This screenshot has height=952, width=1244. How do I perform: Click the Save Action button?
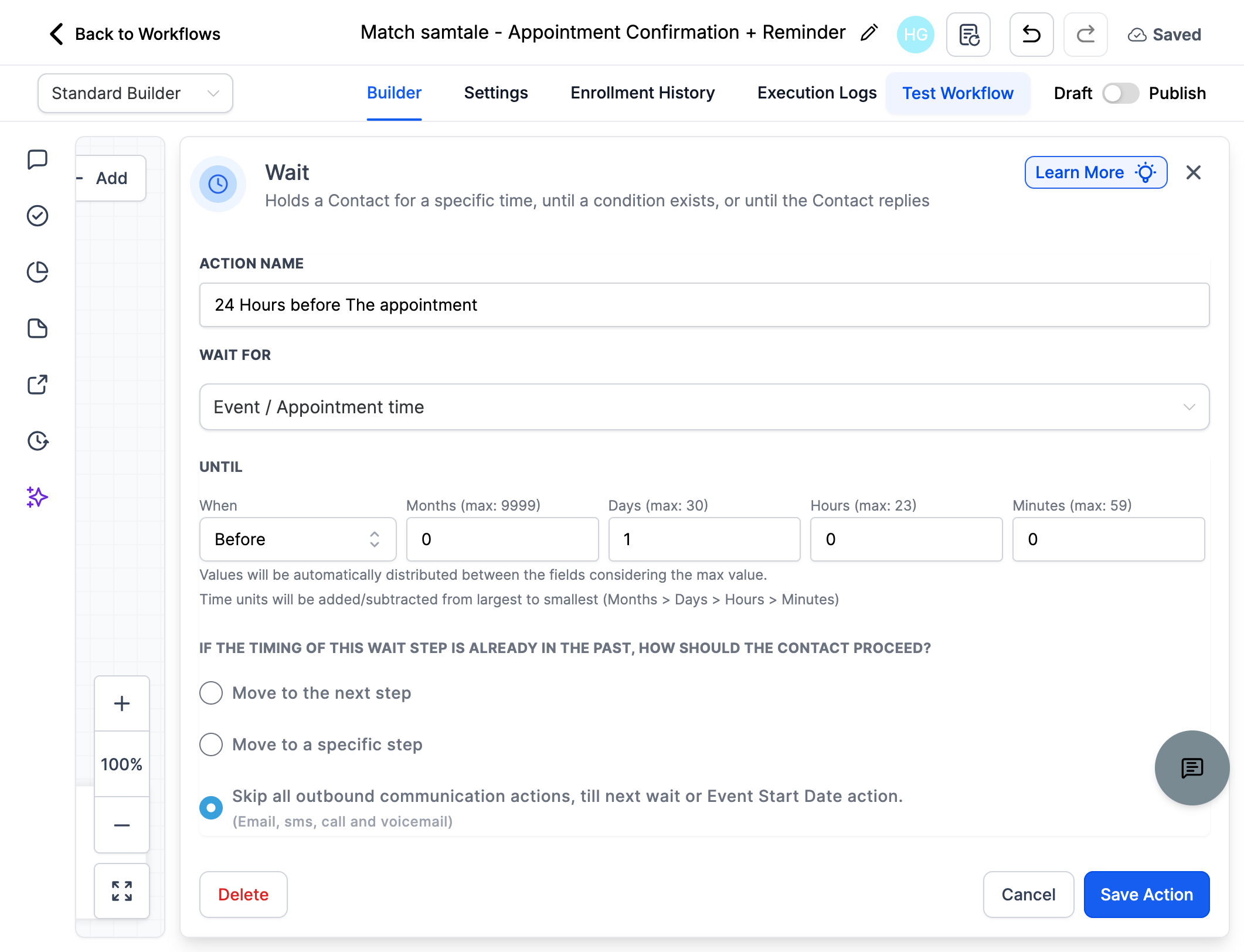[1147, 895]
